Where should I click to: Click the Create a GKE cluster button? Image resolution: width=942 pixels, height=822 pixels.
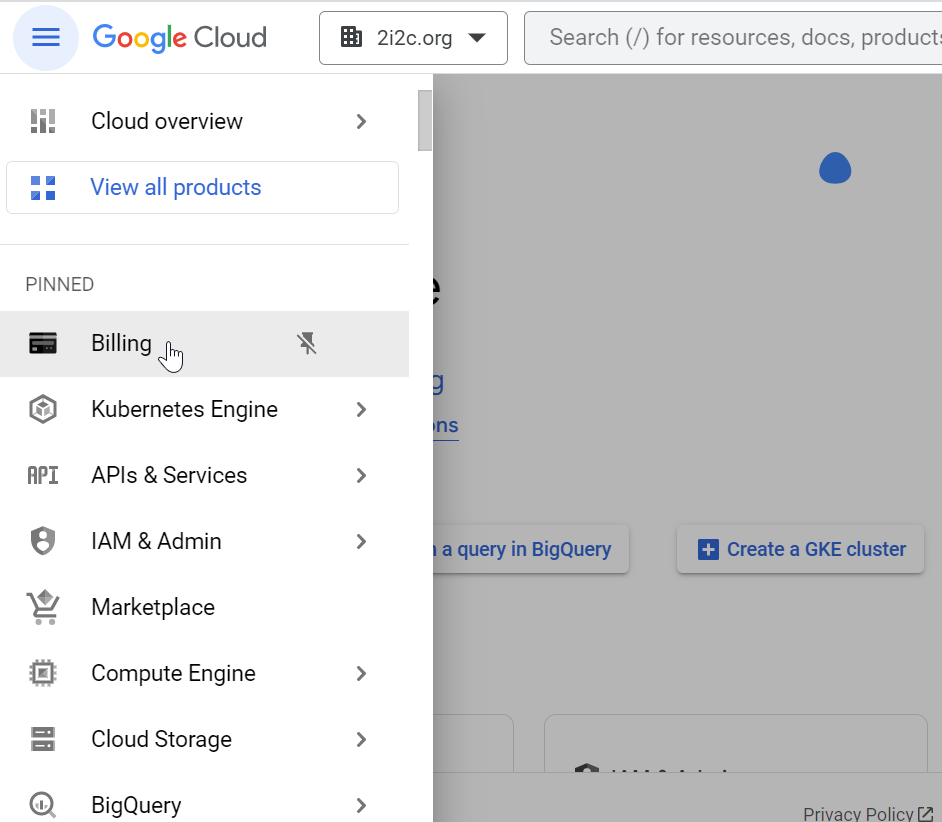(800, 549)
